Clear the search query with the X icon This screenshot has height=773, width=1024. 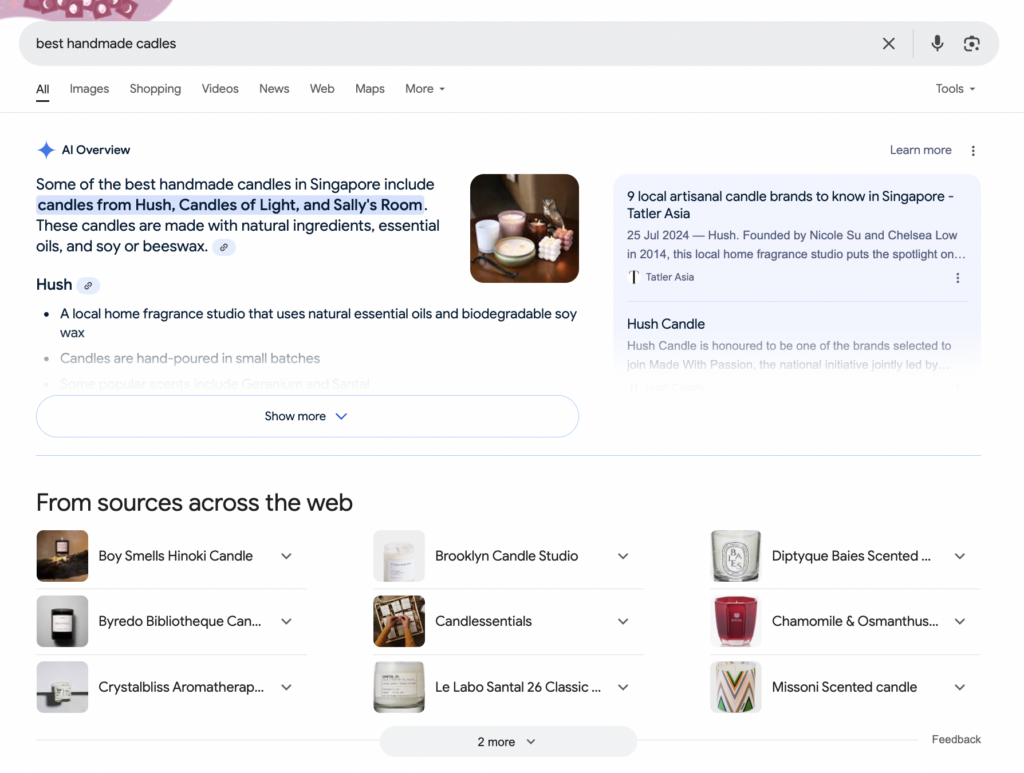pyautogui.click(x=888, y=44)
